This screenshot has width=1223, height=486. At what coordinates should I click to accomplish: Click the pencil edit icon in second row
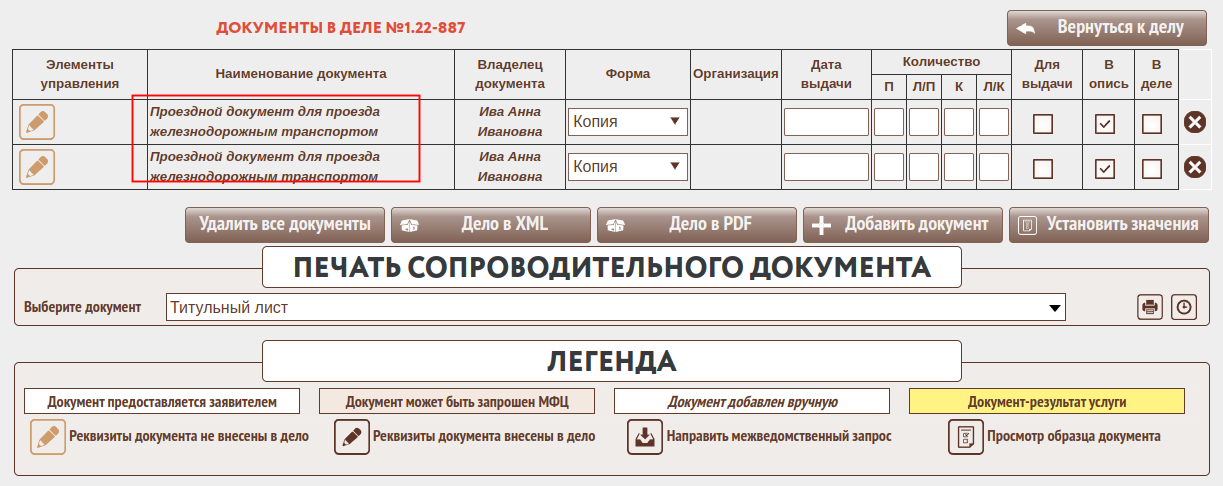37,167
